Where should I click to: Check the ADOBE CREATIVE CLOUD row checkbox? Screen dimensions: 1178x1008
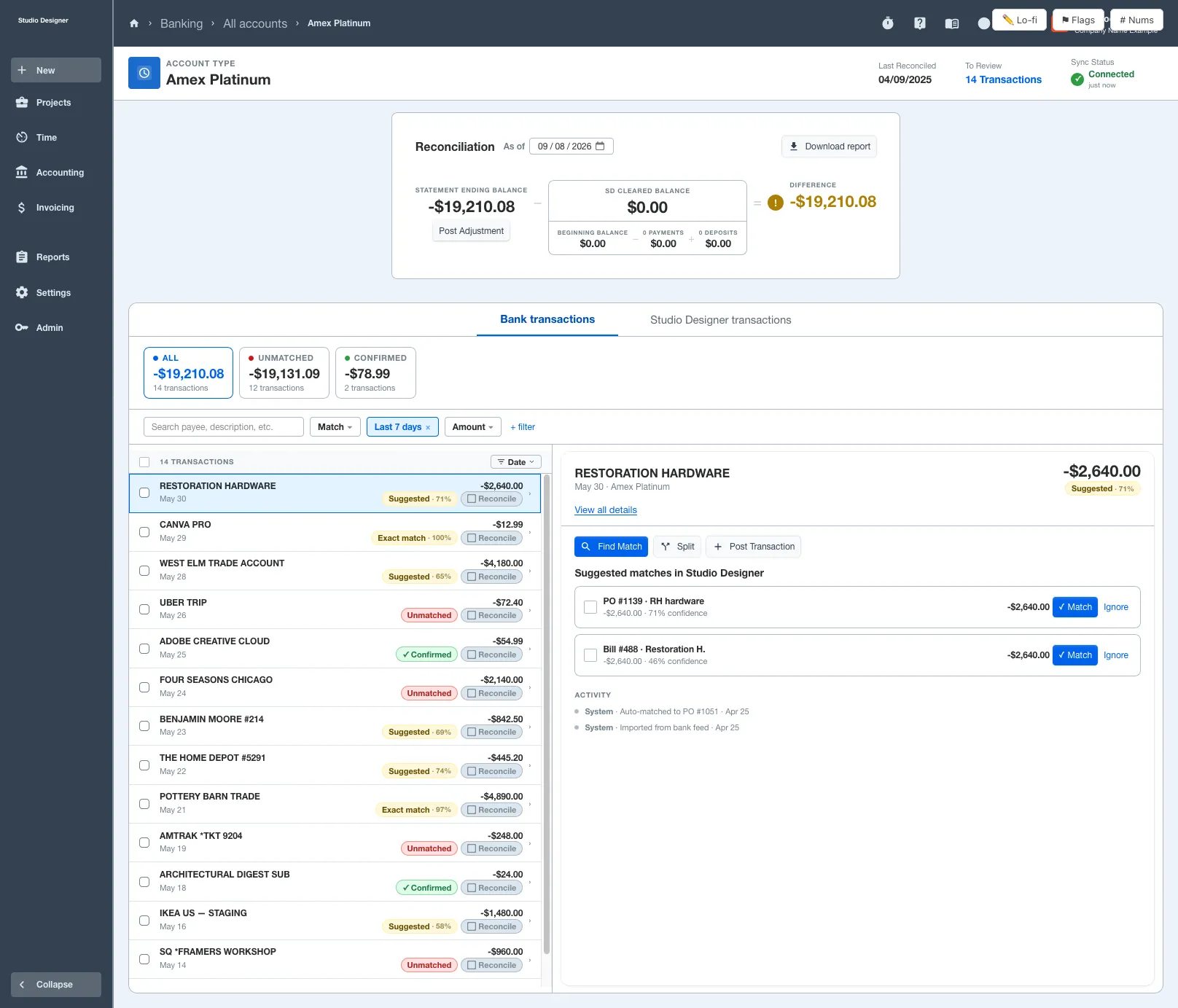[144, 649]
